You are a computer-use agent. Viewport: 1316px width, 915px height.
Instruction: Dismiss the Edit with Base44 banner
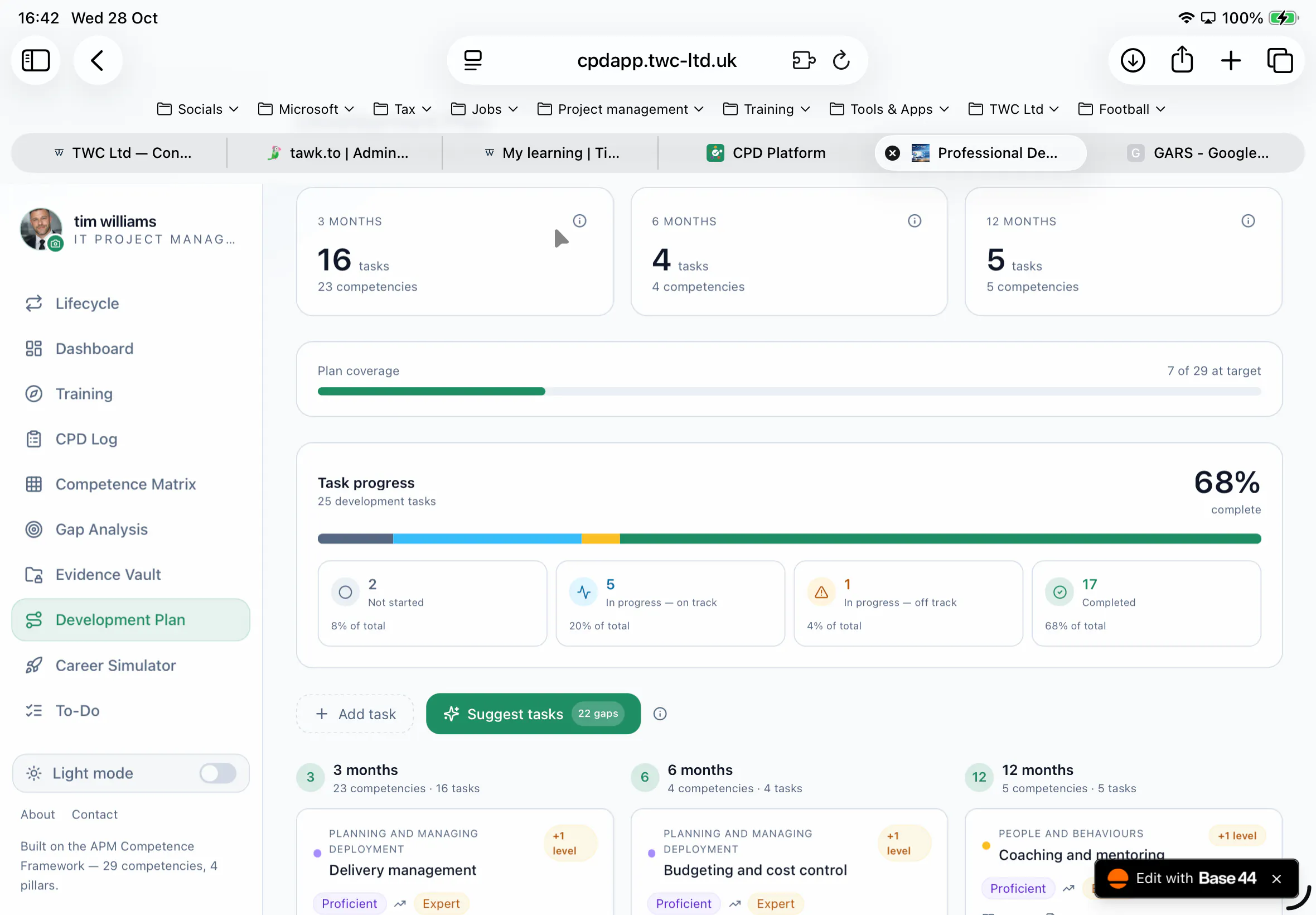[1276, 879]
